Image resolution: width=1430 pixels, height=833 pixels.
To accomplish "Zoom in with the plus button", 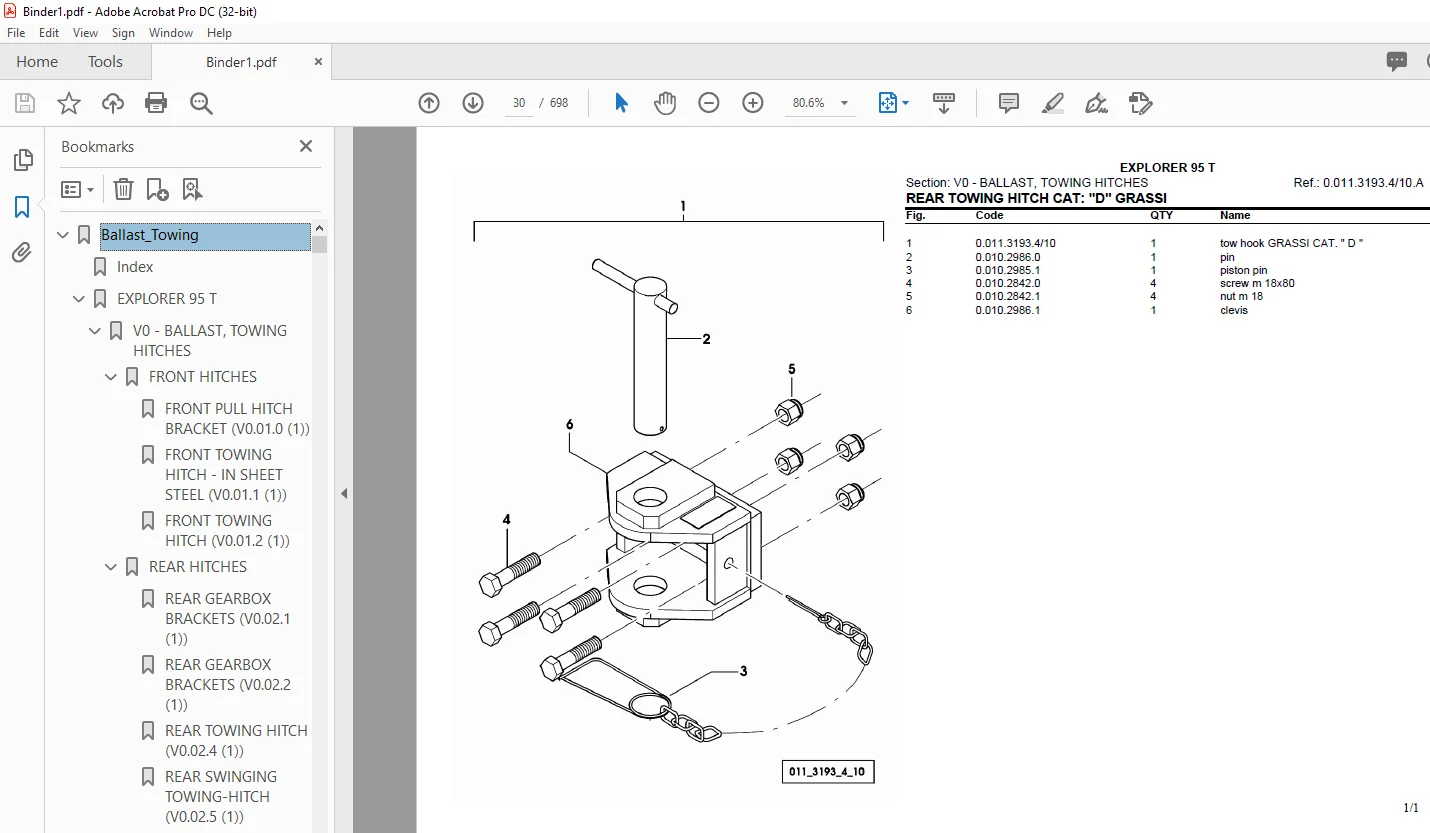I will pyautogui.click(x=753, y=103).
